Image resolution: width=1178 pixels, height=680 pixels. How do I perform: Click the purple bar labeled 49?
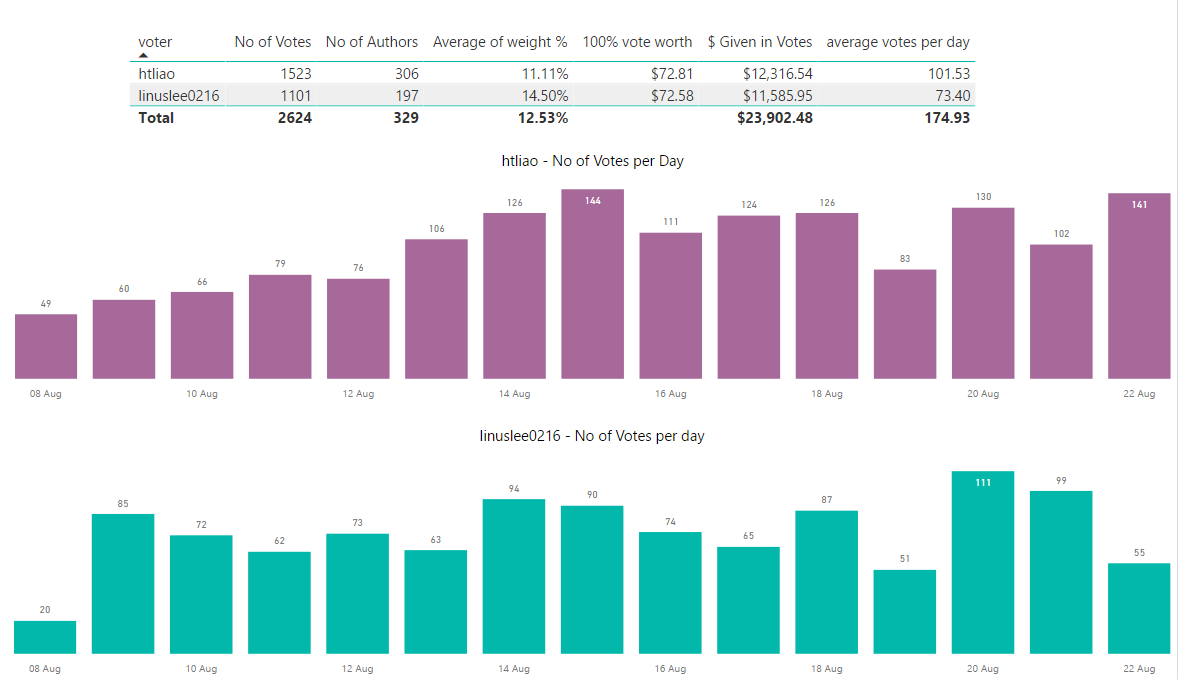pyautogui.click(x=46, y=347)
